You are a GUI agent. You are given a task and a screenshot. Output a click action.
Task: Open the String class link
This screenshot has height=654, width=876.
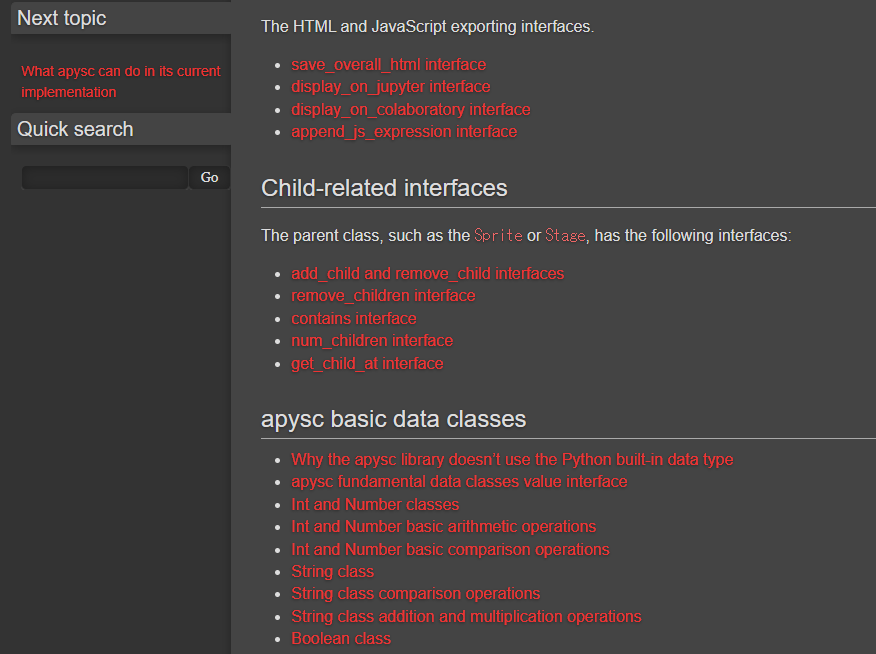coord(332,571)
